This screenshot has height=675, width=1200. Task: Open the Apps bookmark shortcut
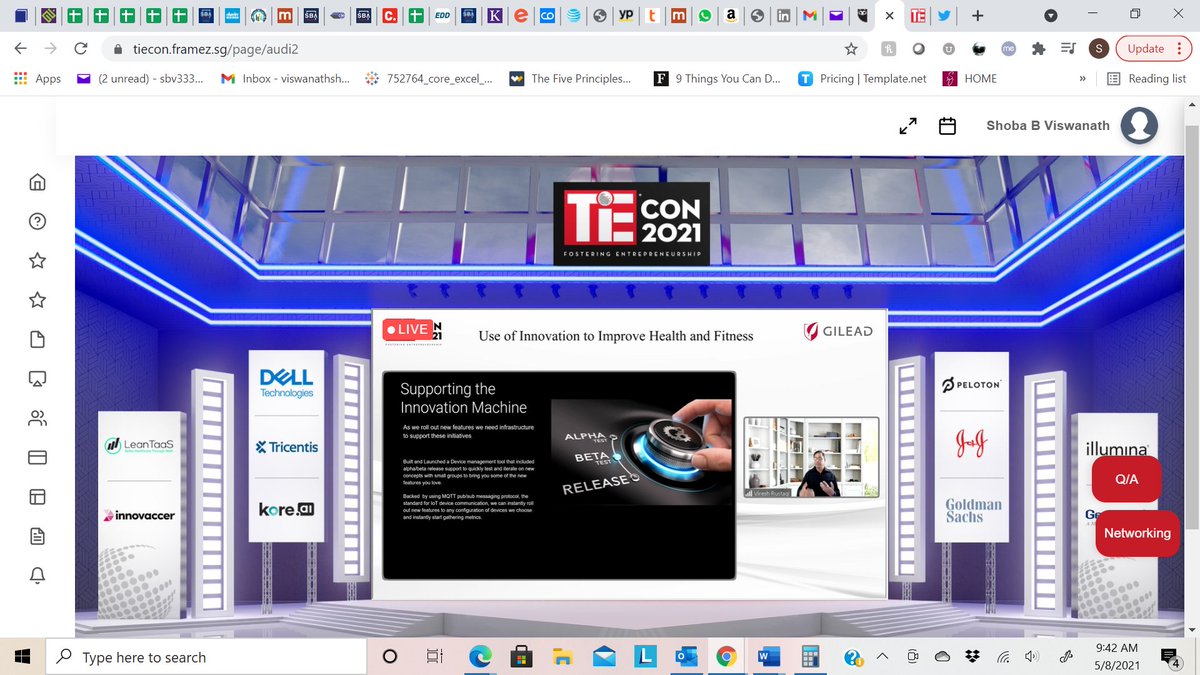tap(36, 79)
